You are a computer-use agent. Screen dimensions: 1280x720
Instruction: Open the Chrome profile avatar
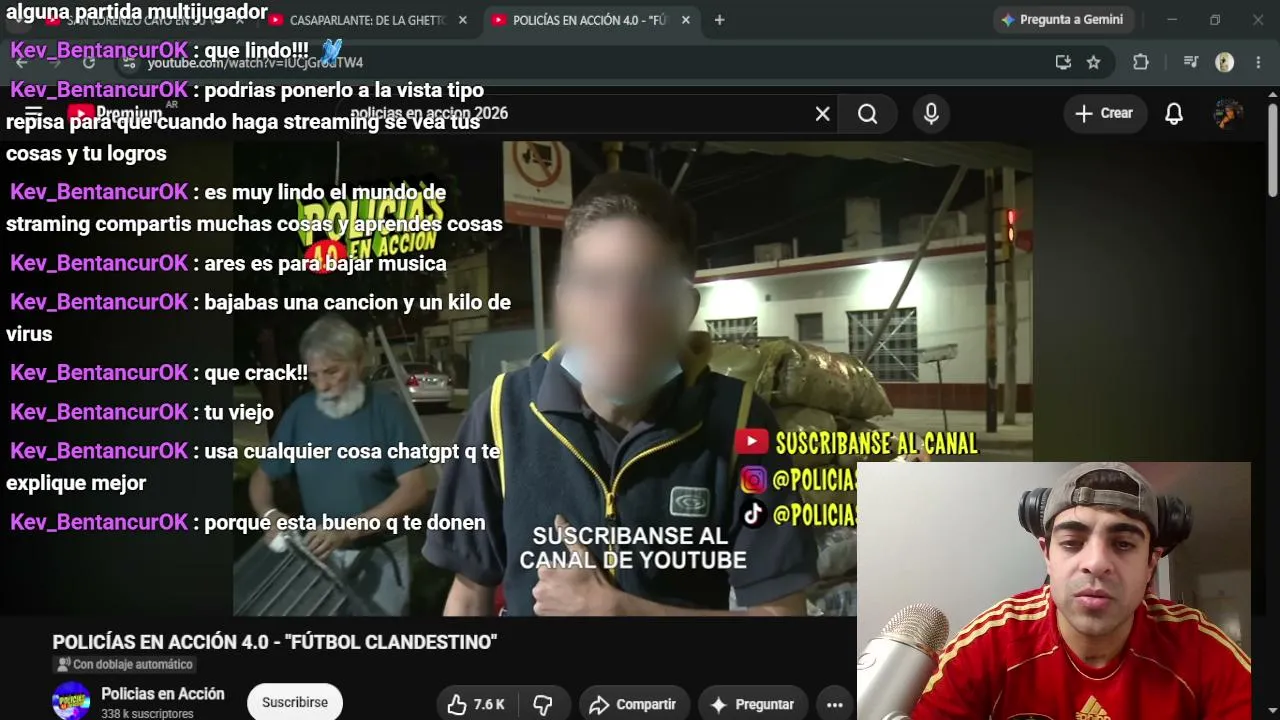click(1224, 62)
